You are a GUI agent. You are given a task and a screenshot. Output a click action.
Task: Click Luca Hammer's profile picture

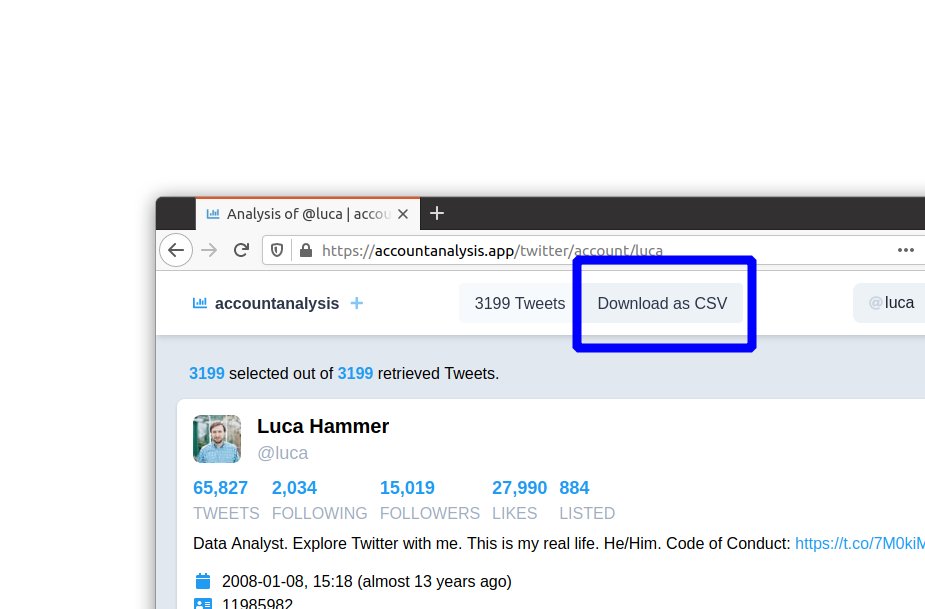point(217,439)
